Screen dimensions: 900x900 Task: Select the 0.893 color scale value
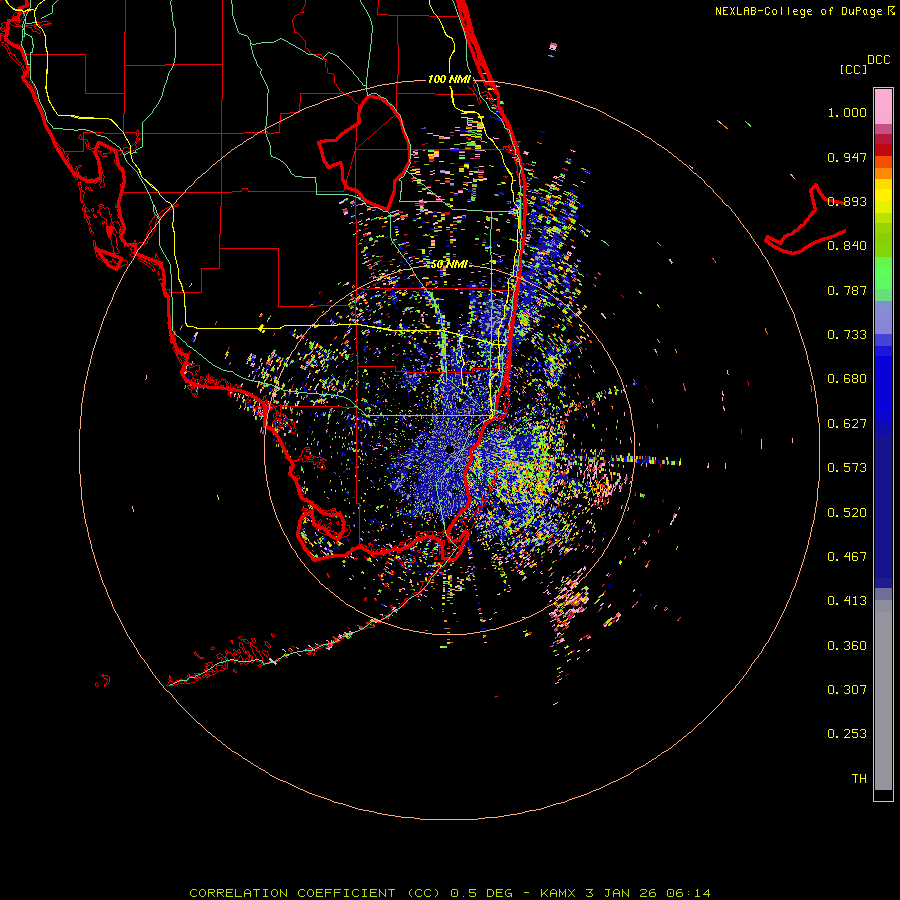[x=847, y=201]
